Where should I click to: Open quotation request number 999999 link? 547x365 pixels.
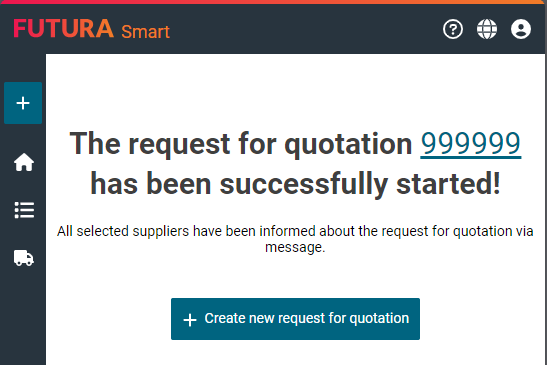(x=471, y=144)
